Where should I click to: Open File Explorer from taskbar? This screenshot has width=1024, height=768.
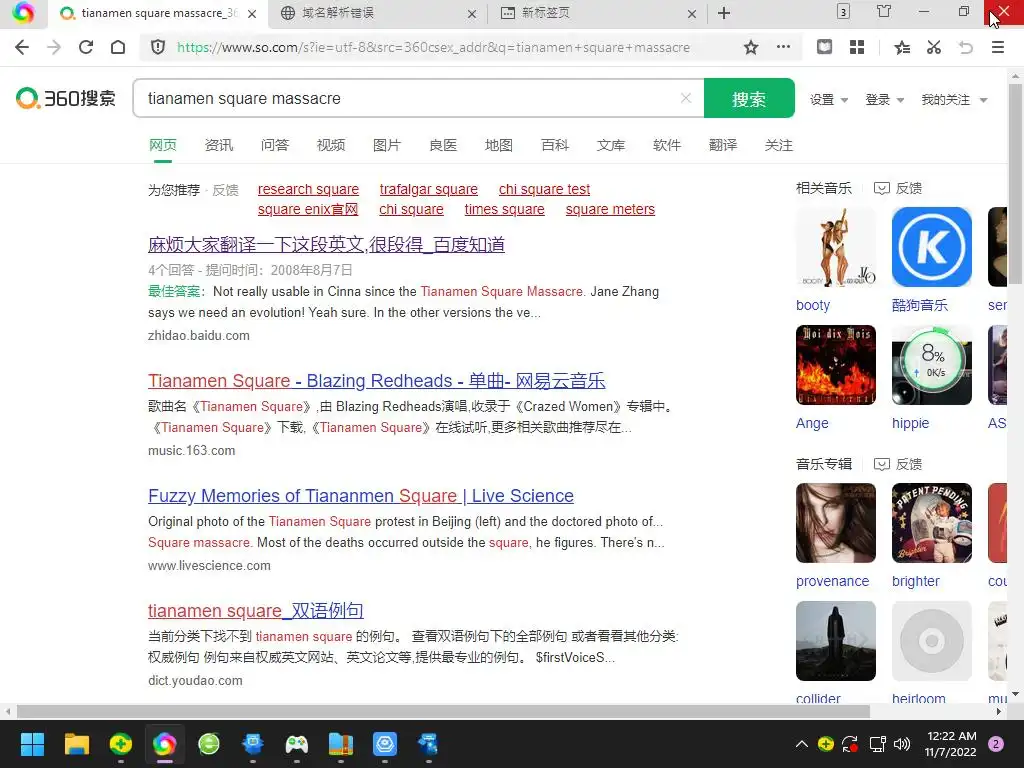coord(76,744)
